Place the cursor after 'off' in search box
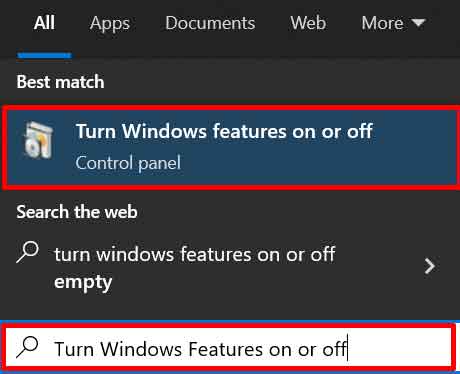 [x=347, y=348]
